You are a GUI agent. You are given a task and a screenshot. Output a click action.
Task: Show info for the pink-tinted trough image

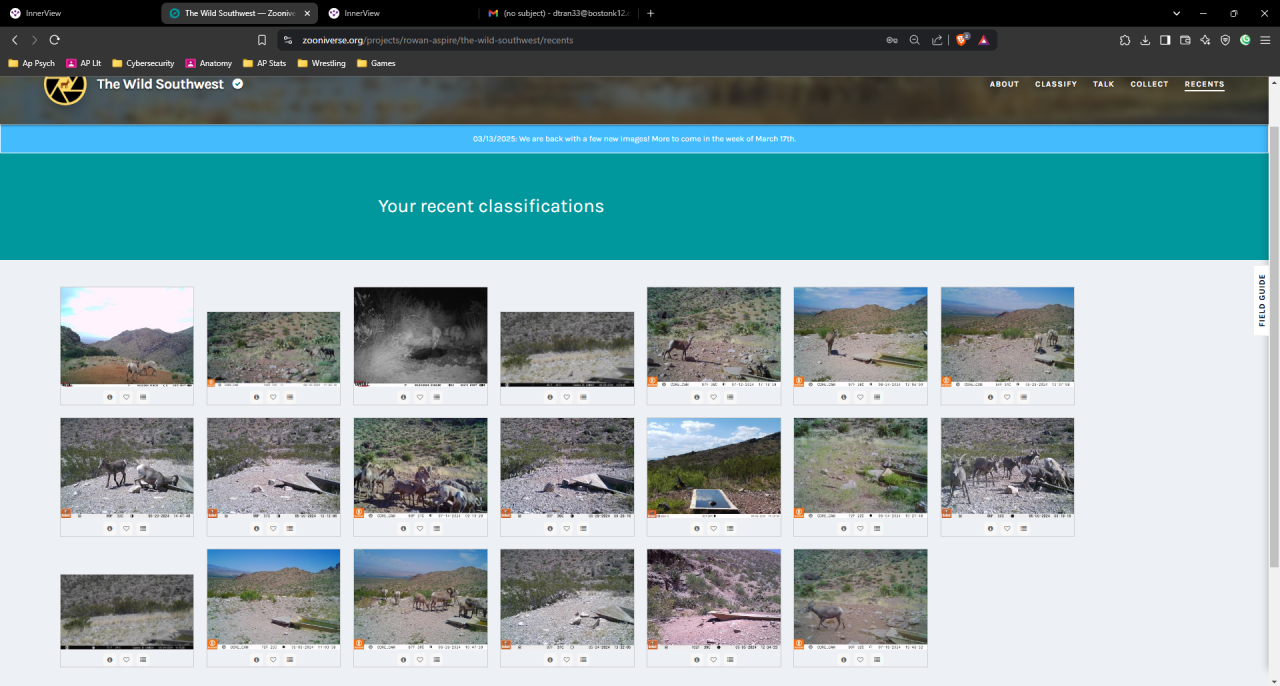tap(697, 659)
